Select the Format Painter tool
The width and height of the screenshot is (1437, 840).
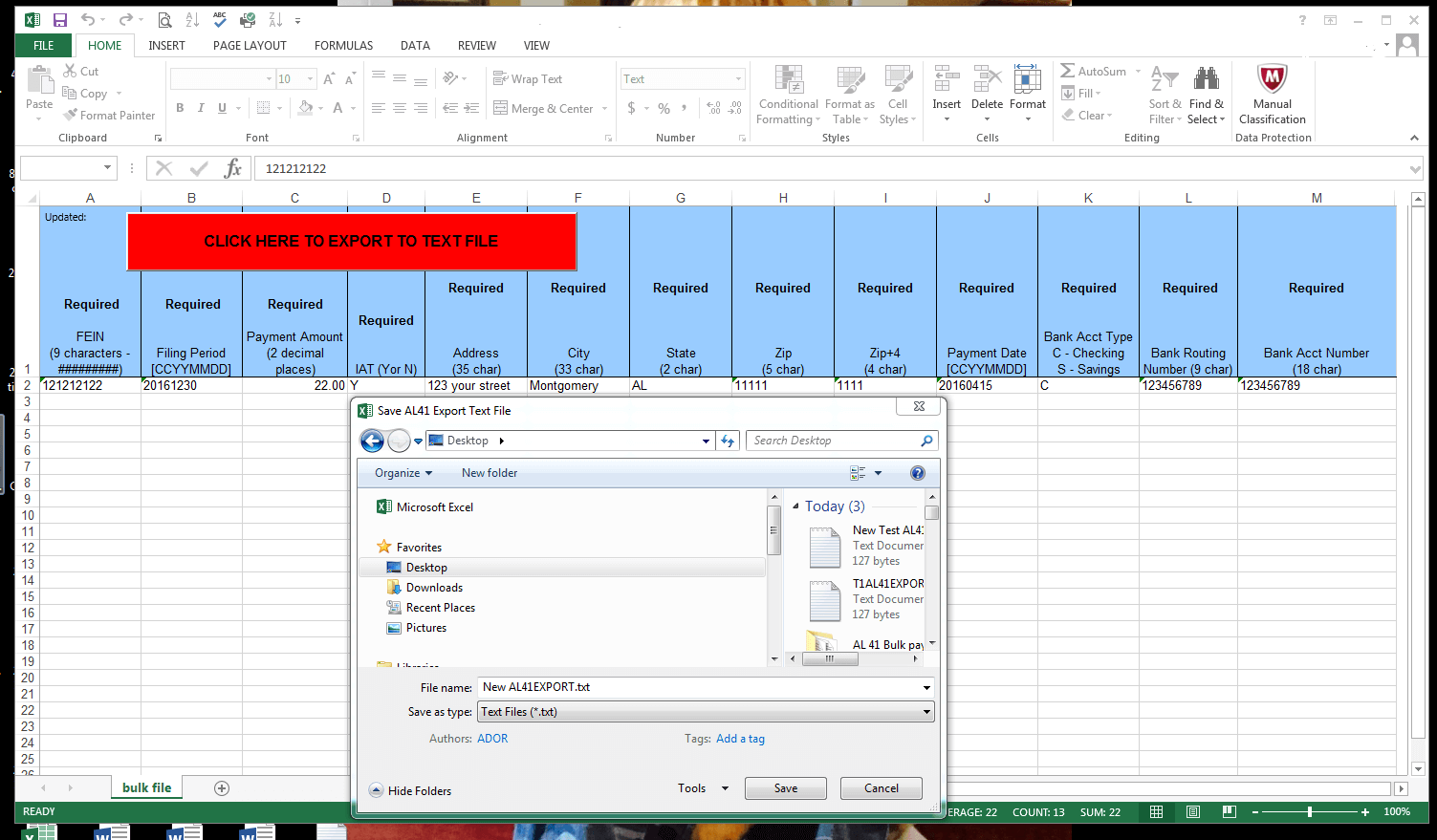109,116
